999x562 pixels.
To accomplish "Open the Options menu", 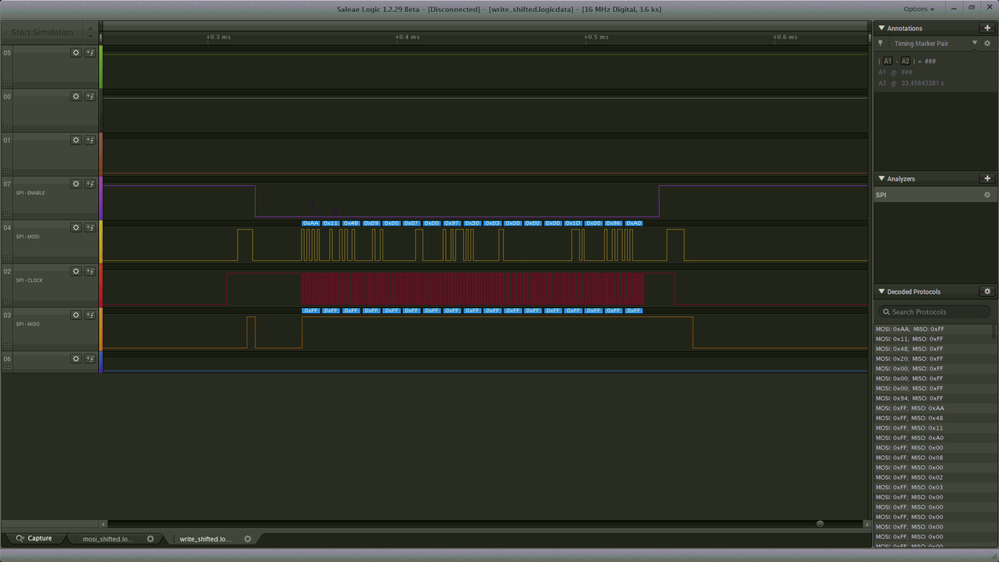I will [x=919, y=9].
